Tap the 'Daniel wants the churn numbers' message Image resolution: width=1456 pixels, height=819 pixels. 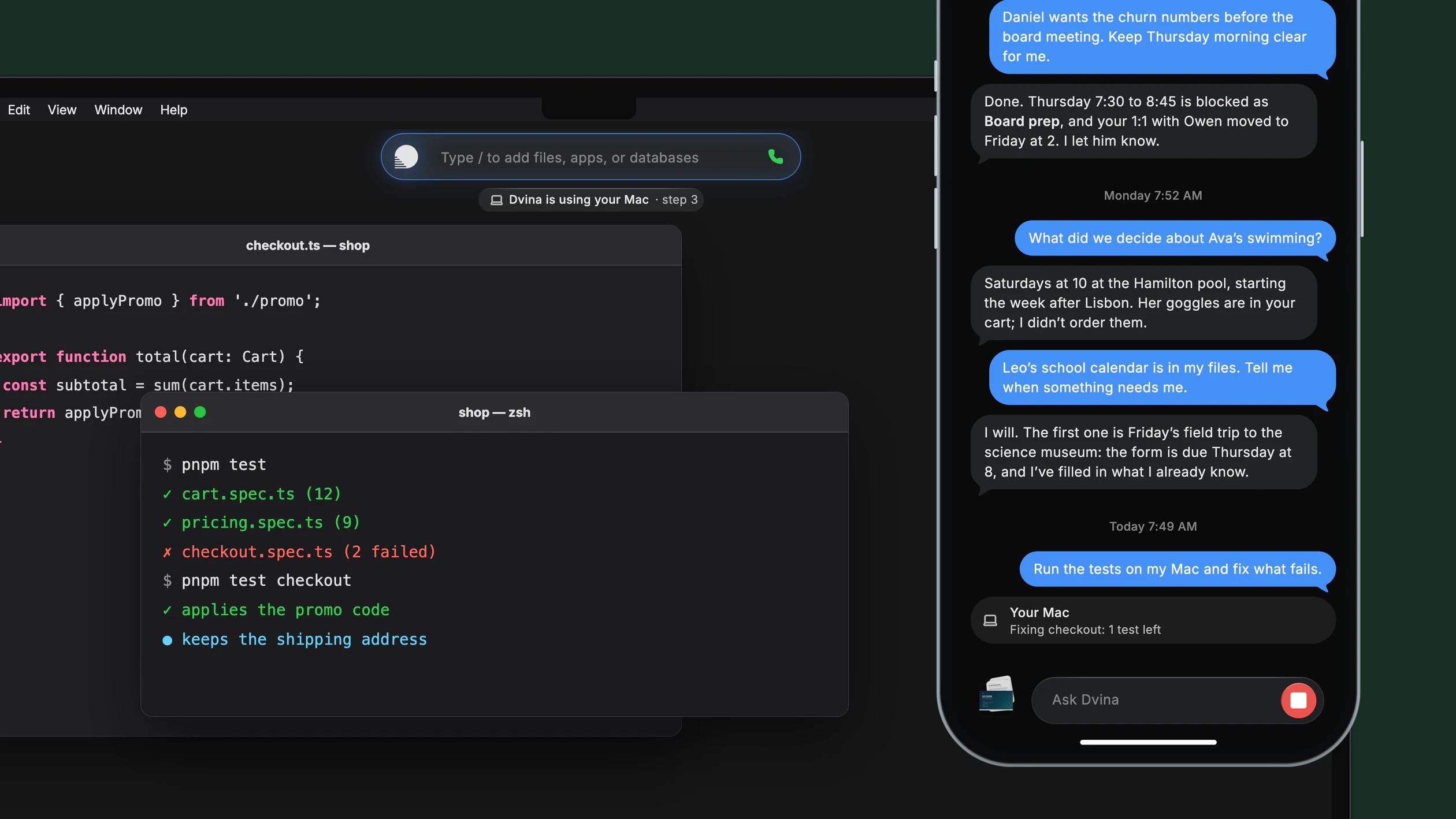(1162, 37)
